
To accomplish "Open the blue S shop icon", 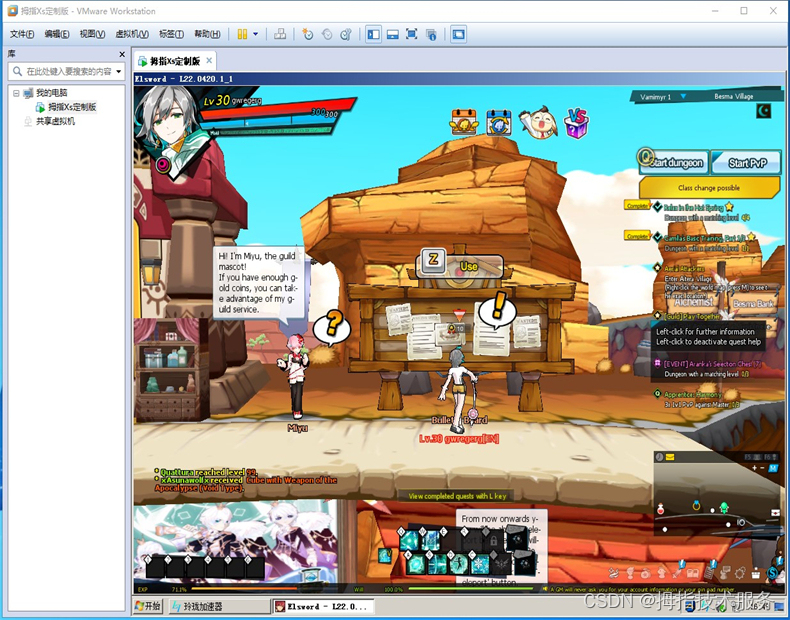I will pyautogui.click(x=772, y=573).
